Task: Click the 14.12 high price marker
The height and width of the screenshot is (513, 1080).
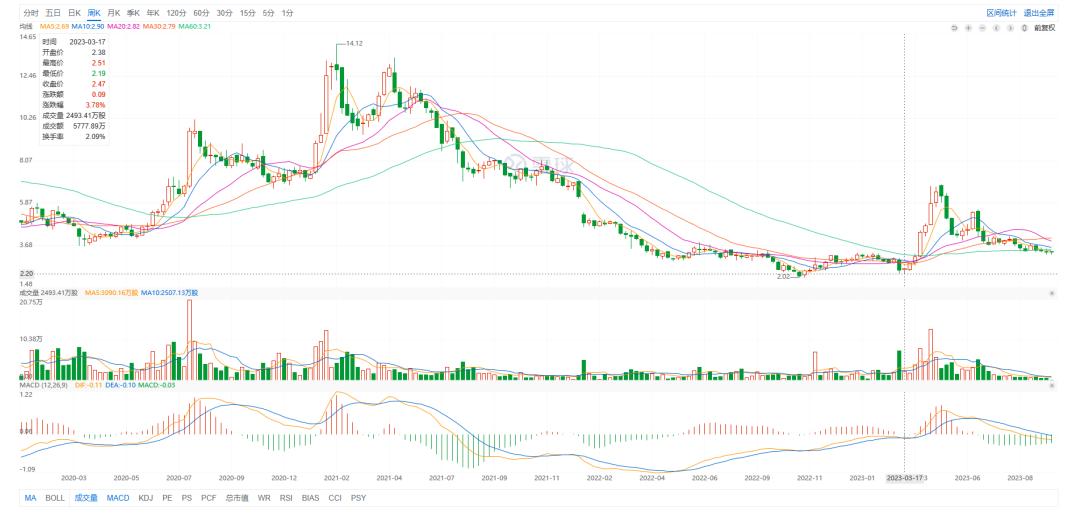Action: point(353,43)
